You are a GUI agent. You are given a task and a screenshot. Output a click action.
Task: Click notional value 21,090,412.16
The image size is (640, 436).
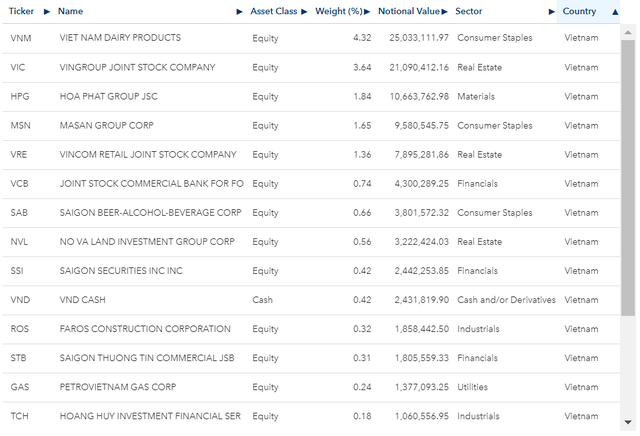tap(419, 67)
